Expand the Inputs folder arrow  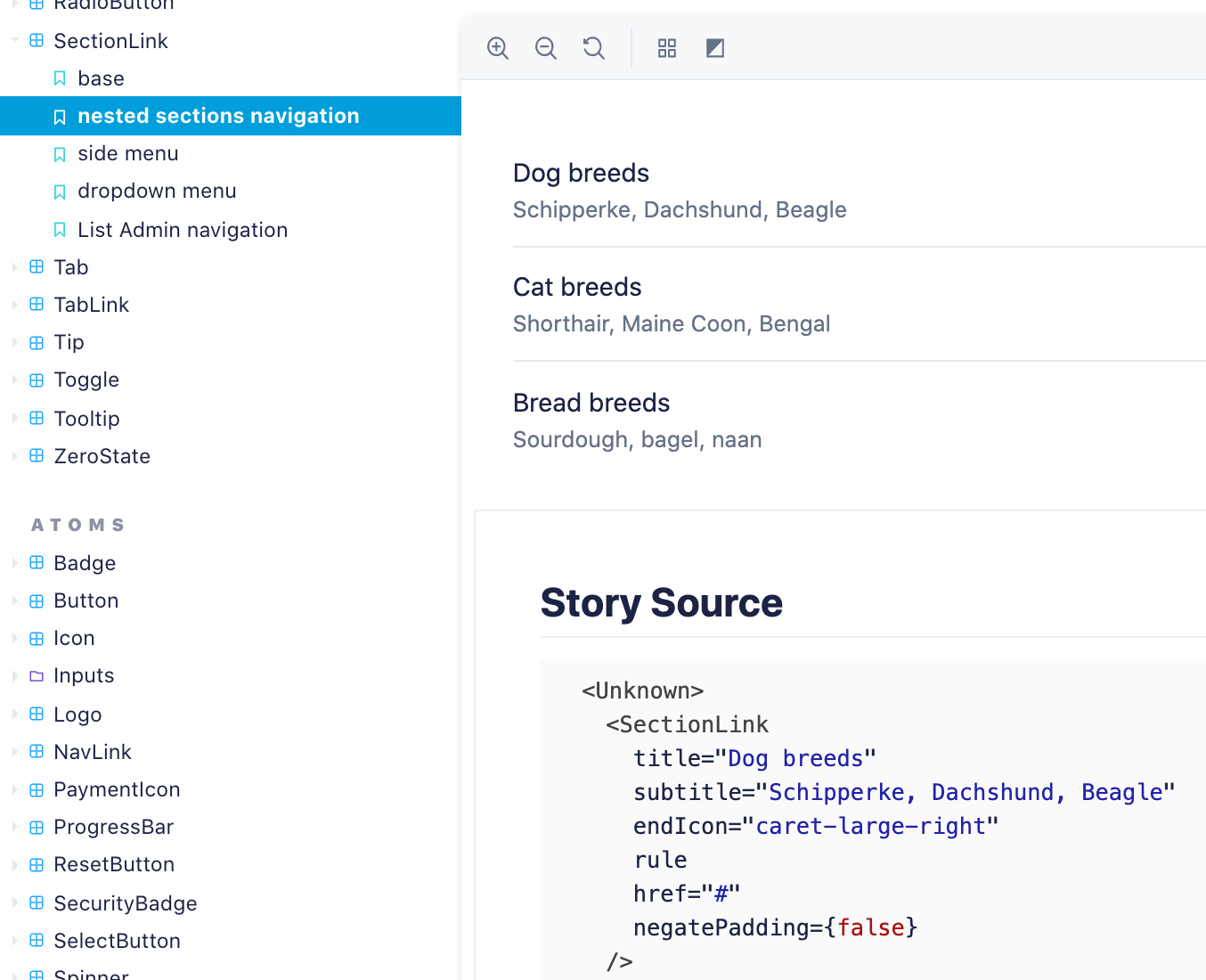click(x=15, y=676)
